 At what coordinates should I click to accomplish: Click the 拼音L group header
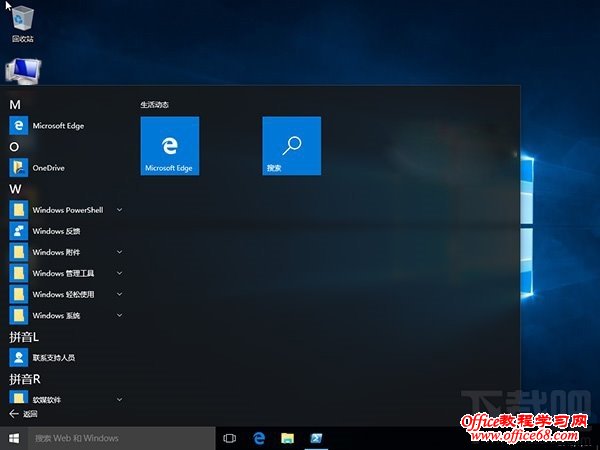[24, 337]
